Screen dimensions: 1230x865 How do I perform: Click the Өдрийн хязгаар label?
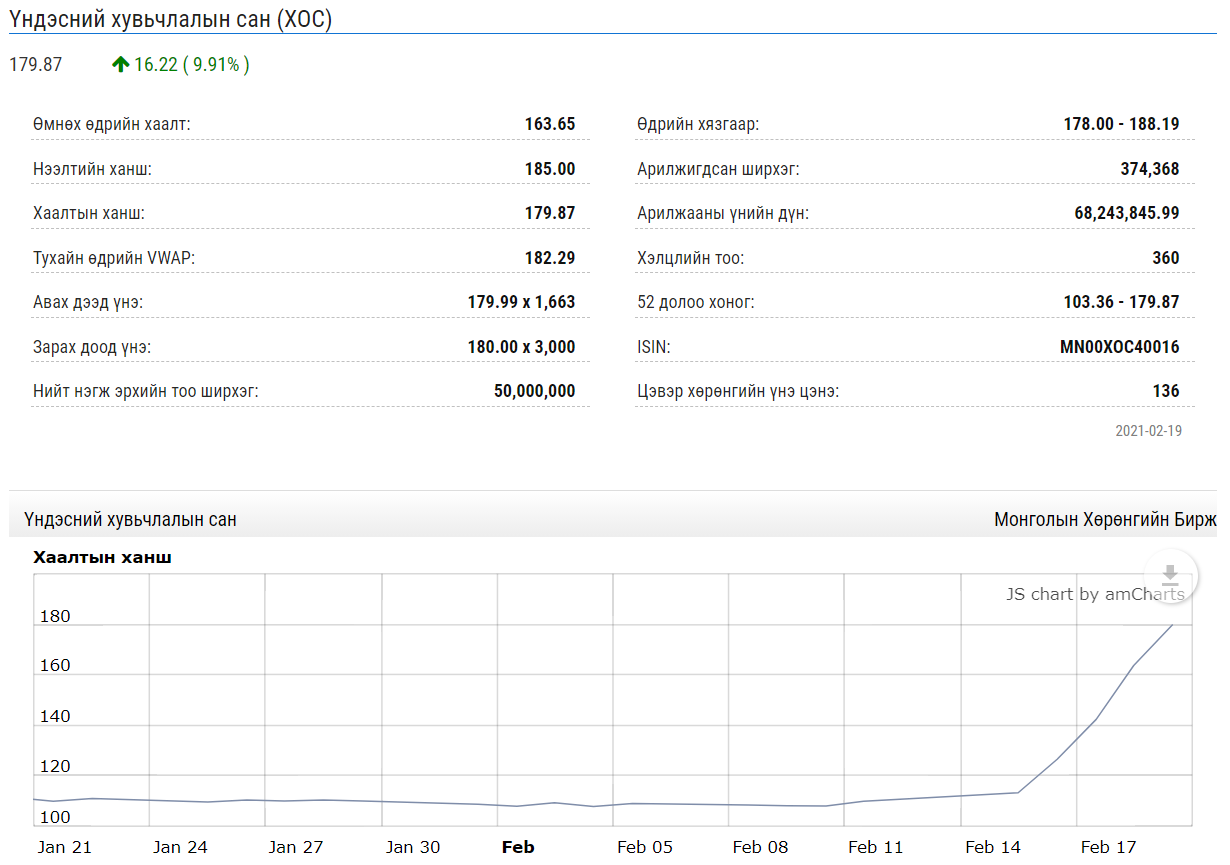(698, 125)
